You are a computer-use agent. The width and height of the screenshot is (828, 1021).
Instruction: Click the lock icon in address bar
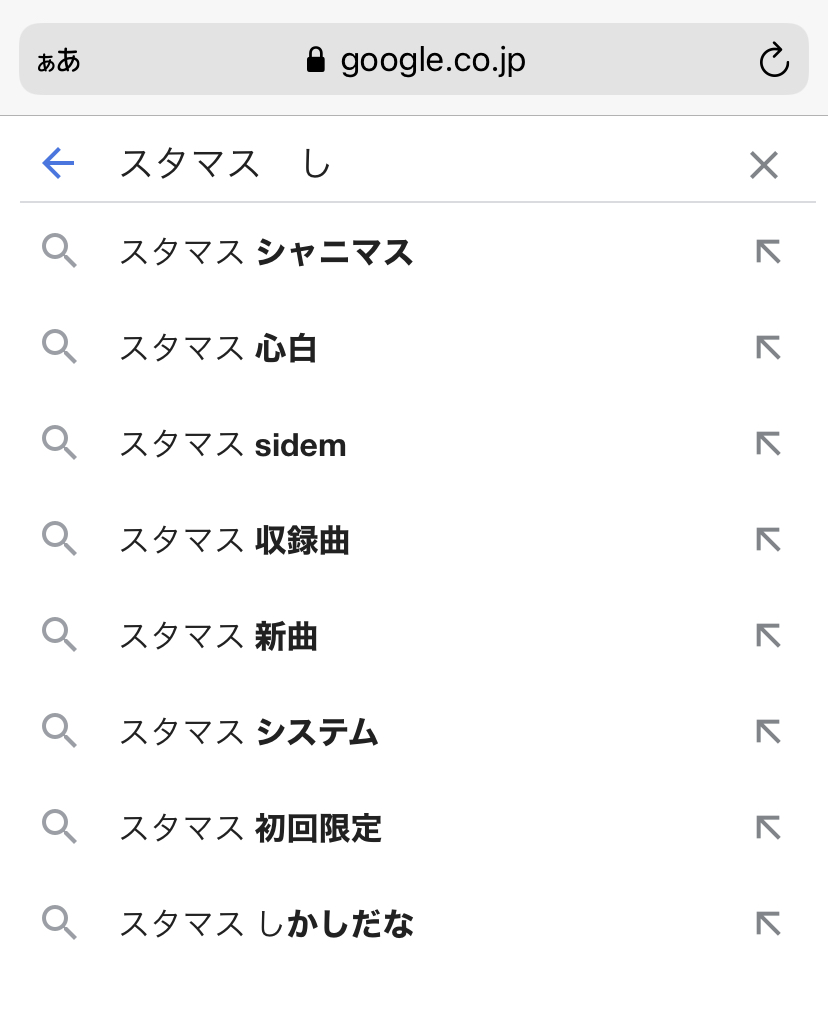pyautogui.click(x=316, y=61)
